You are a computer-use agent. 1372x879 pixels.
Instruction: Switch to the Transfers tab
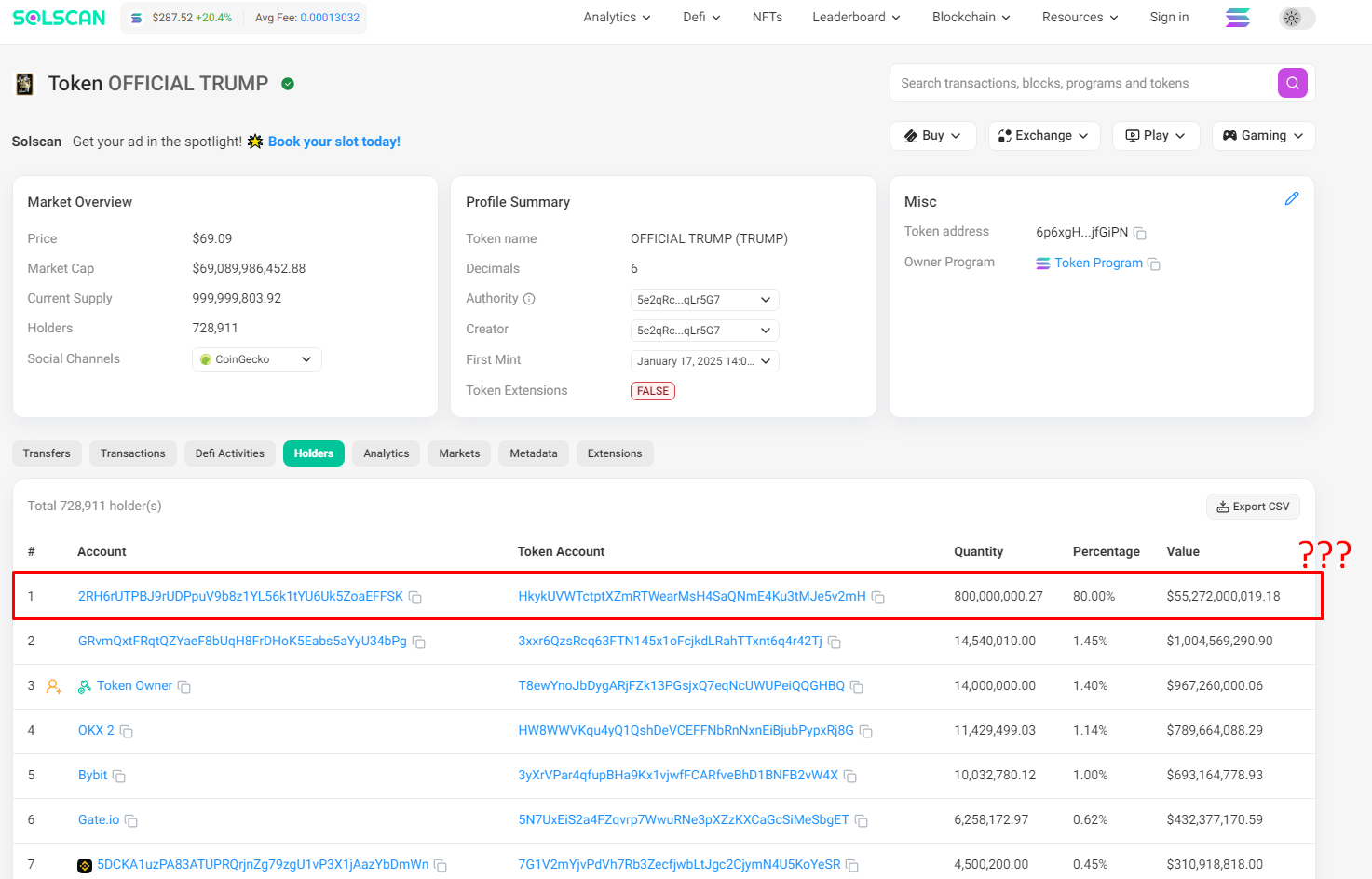coord(47,453)
